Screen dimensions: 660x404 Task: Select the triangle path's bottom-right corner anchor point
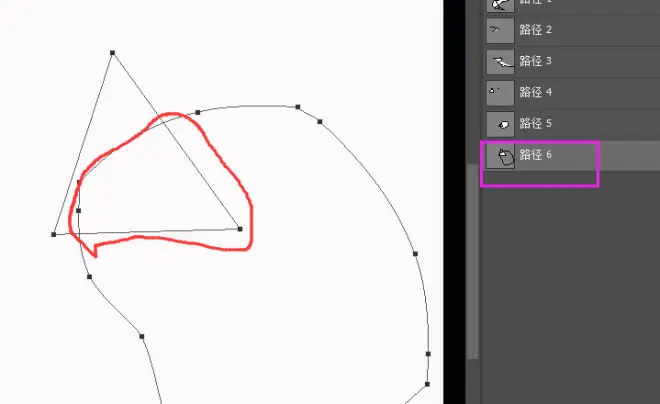[240, 229]
